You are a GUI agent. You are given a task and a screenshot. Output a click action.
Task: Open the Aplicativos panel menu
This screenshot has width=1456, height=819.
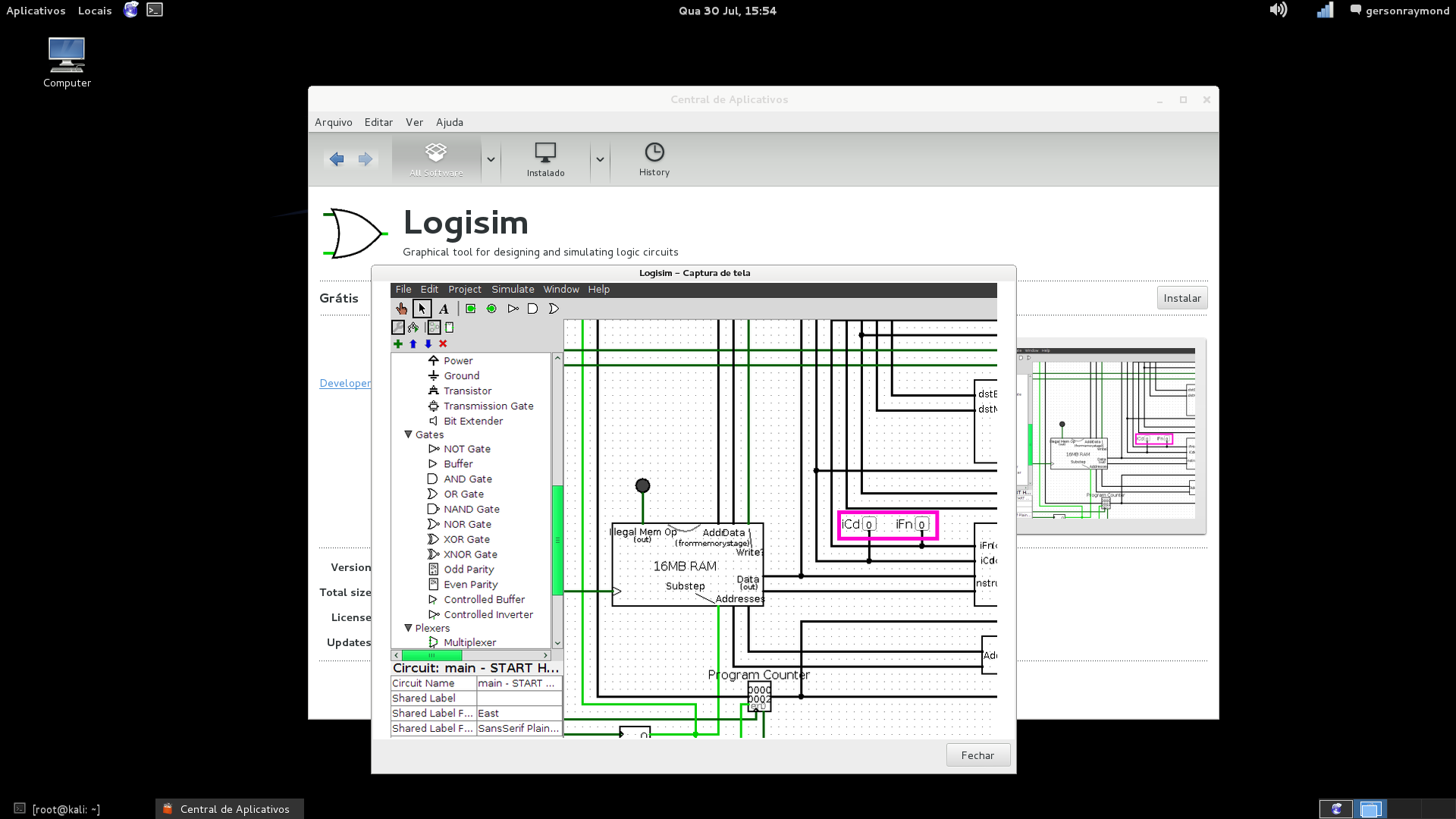[x=36, y=11]
